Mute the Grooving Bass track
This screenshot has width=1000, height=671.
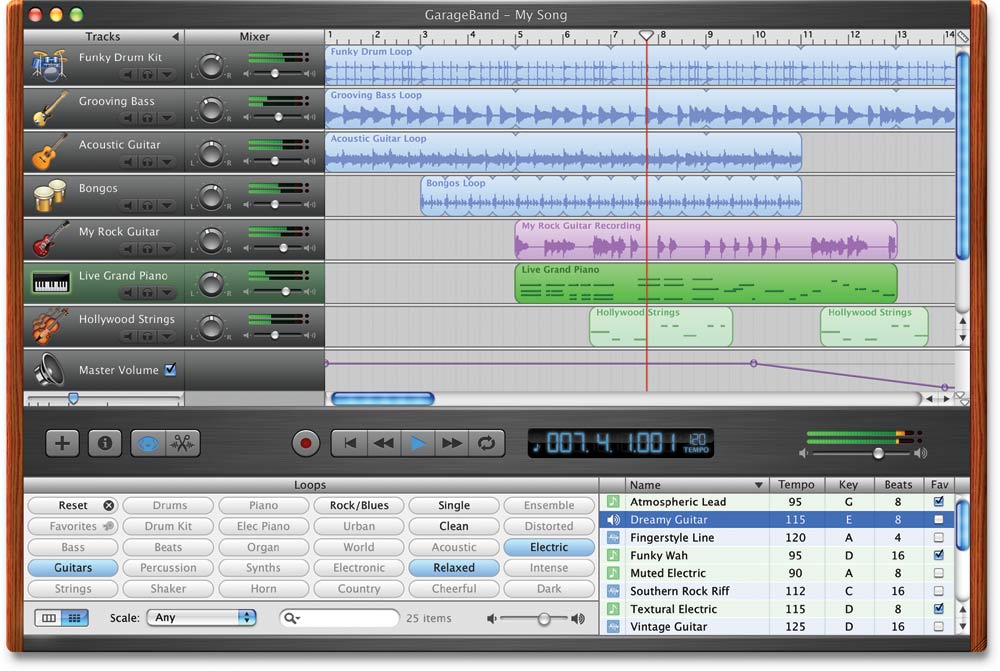128,118
